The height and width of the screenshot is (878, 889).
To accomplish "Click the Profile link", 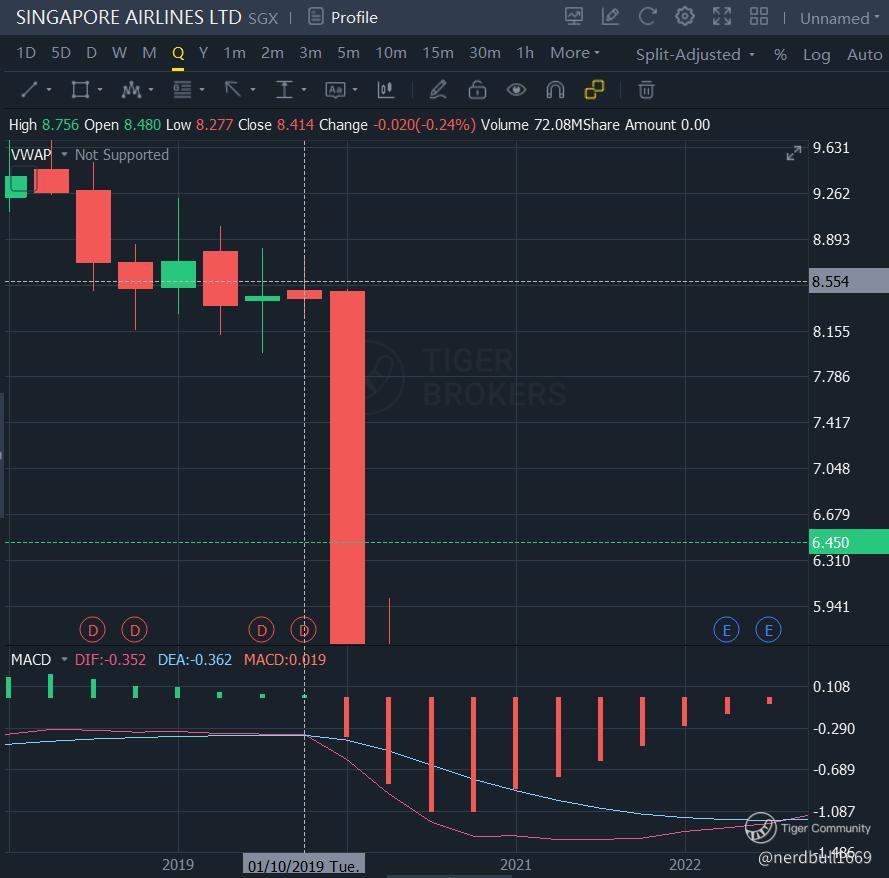I will click(x=354, y=18).
